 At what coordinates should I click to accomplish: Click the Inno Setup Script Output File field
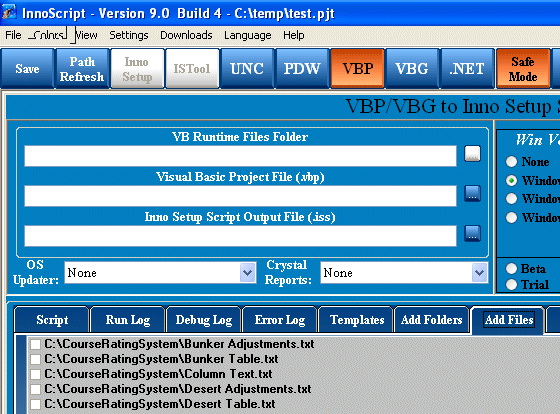coord(240,236)
